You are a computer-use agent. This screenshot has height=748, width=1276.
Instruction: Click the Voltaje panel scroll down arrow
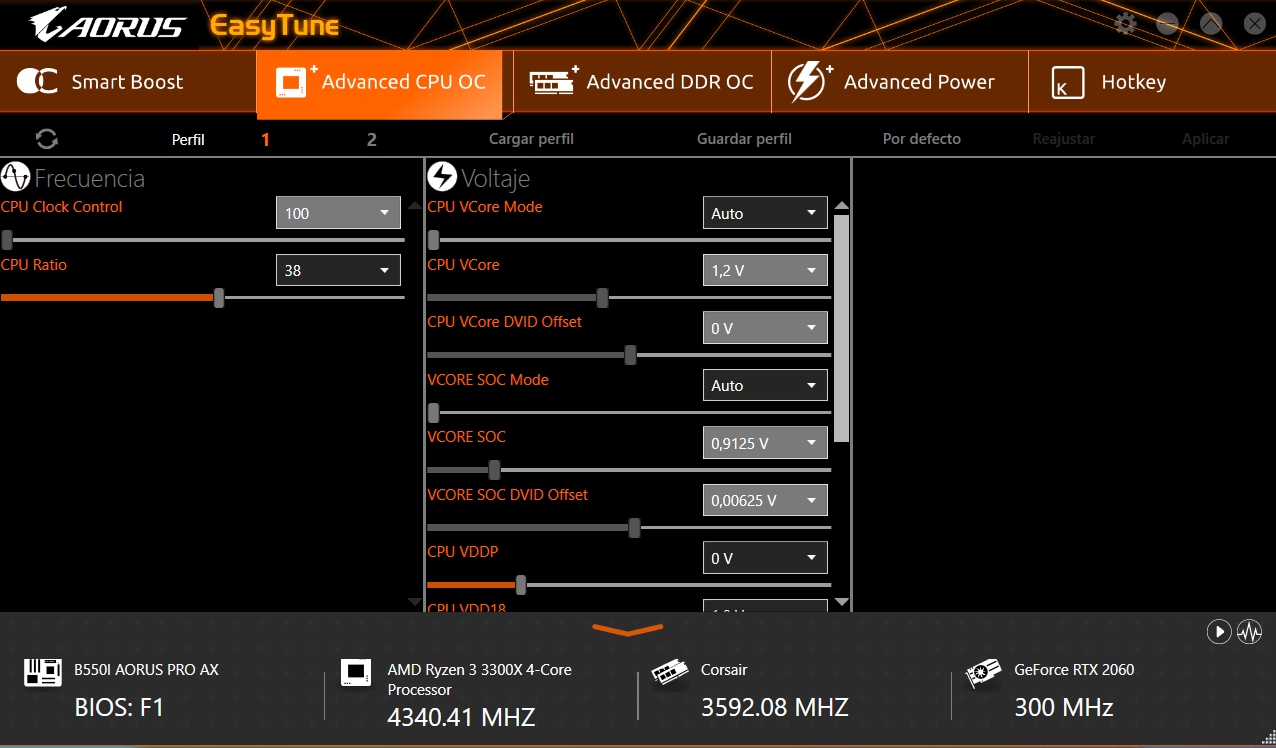[842, 602]
